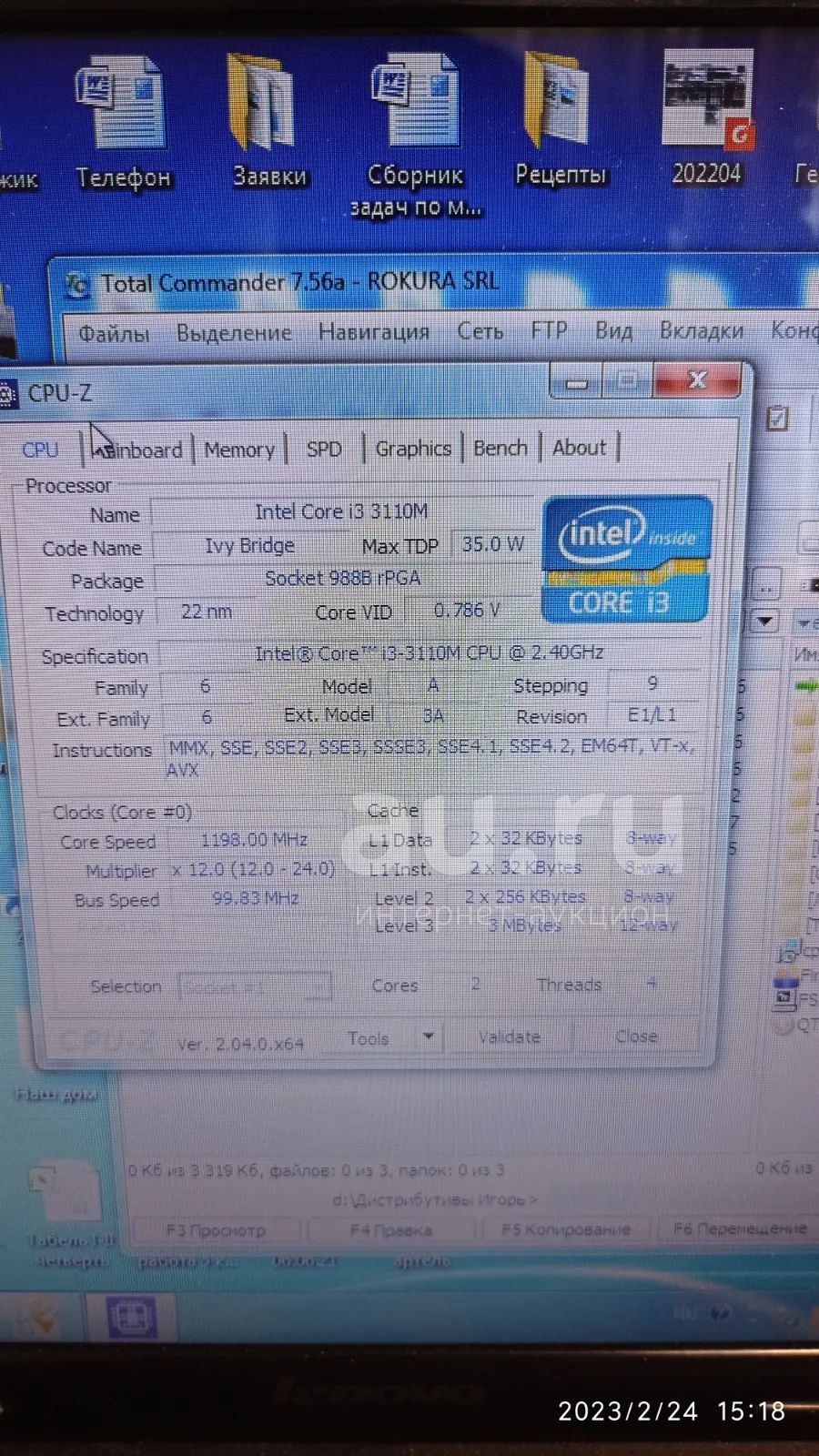Open the Selection socket dropdown in CPU-Z

(255, 986)
